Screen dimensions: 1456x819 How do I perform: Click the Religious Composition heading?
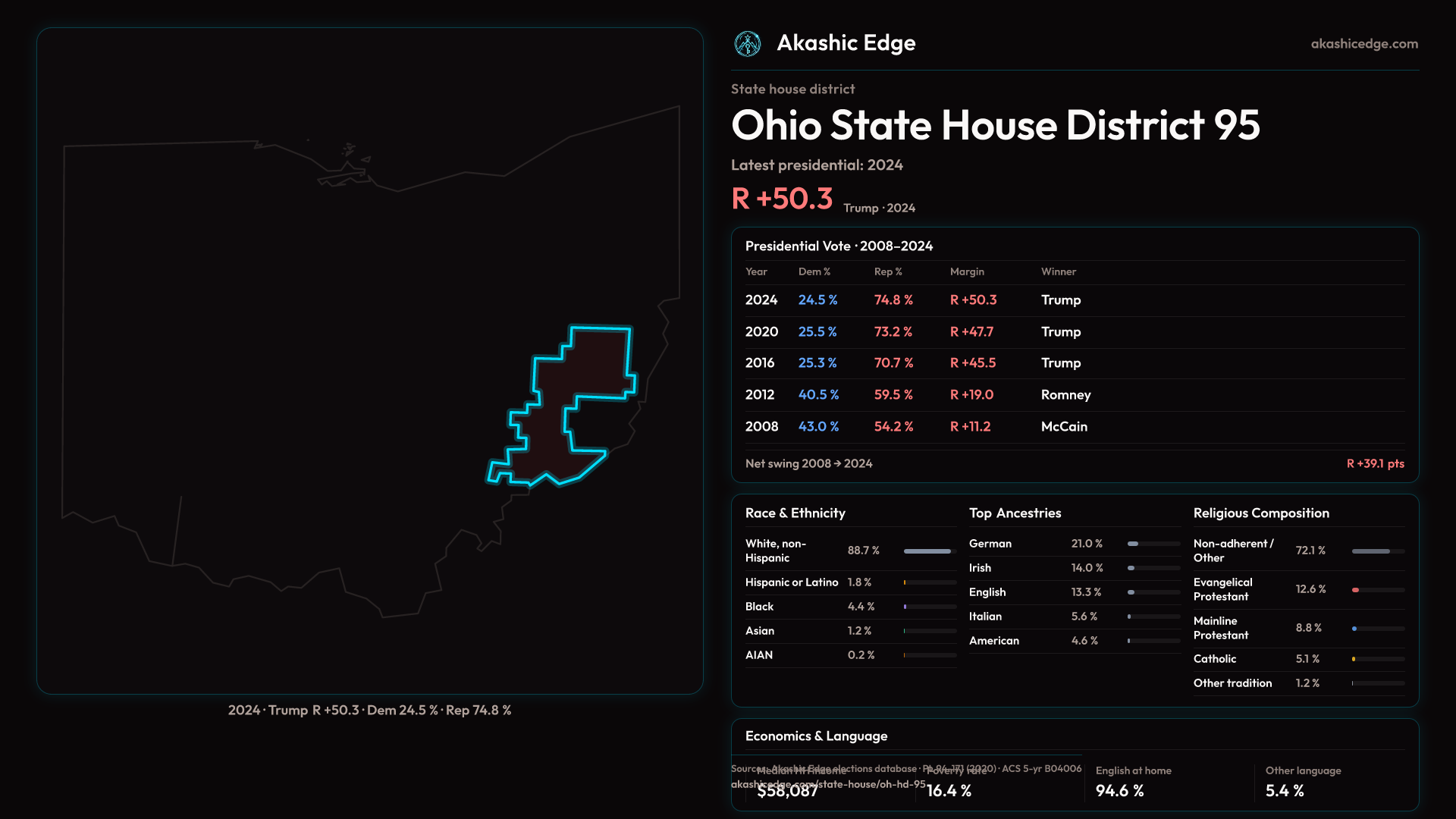click(1260, 513)
